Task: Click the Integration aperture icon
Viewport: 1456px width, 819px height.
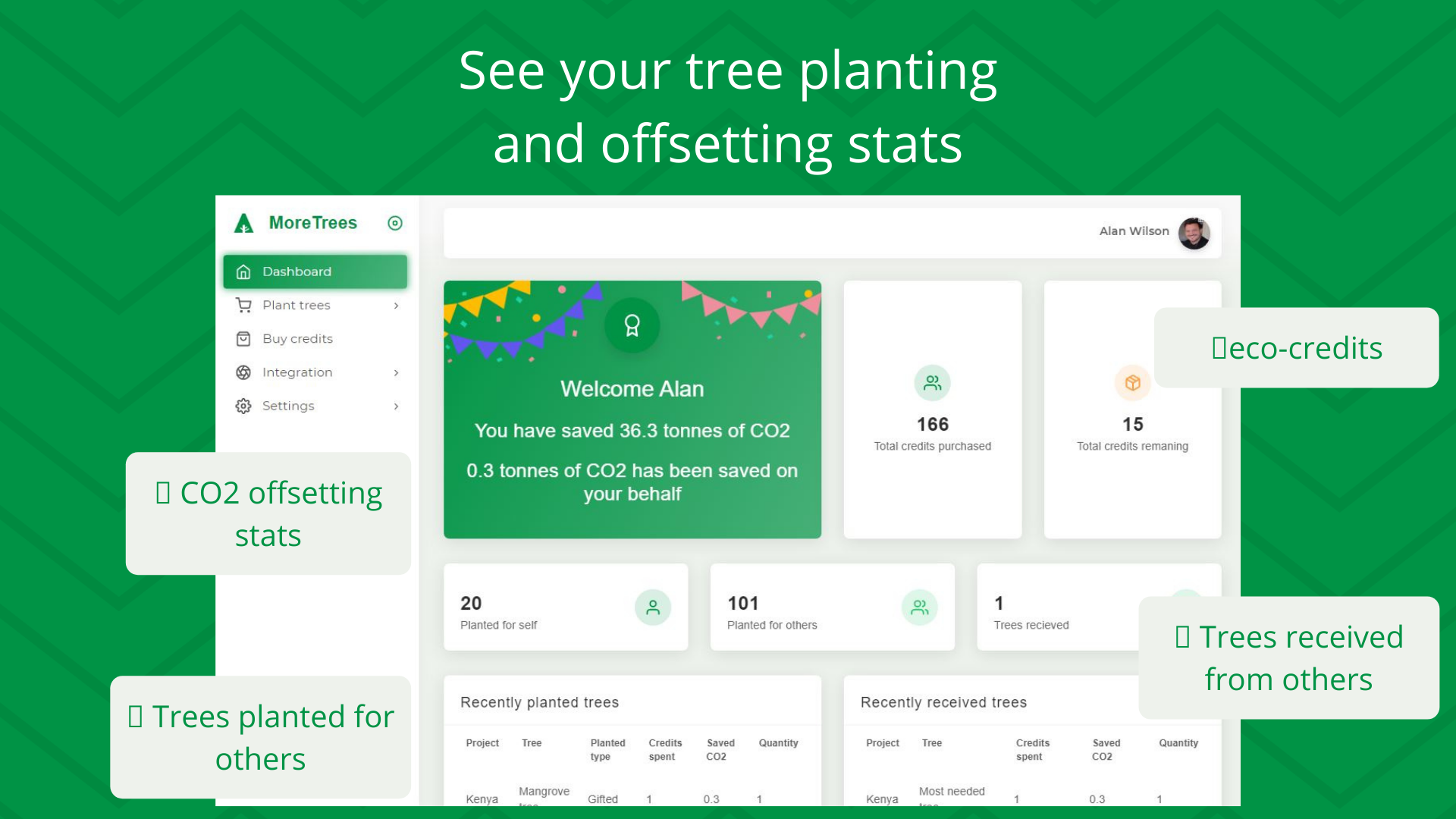Action: point(243,372)
